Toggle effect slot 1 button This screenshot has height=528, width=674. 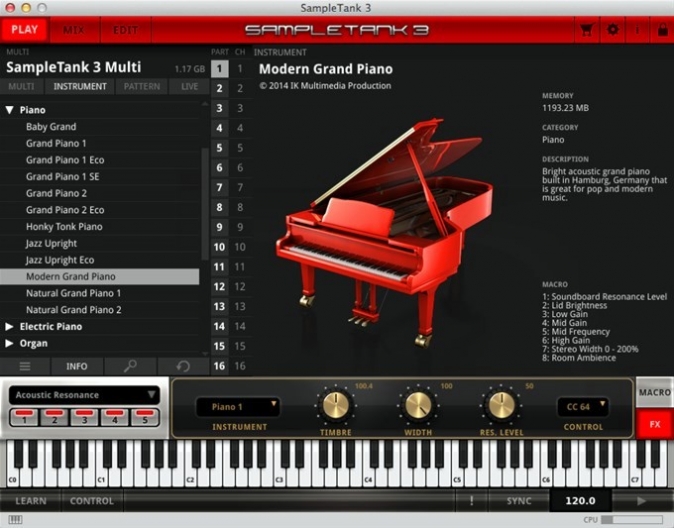point(24,417)
